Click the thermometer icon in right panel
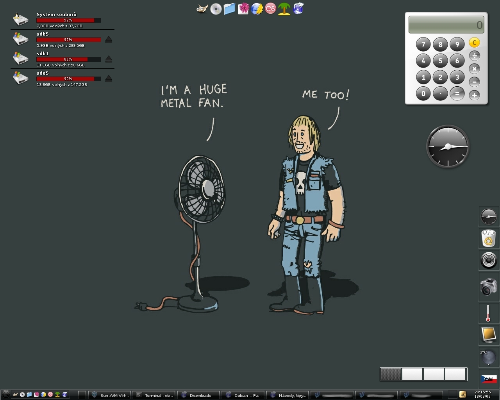This screenshot has height=400, width=500. pyautogui.click(x=488, y=313)
